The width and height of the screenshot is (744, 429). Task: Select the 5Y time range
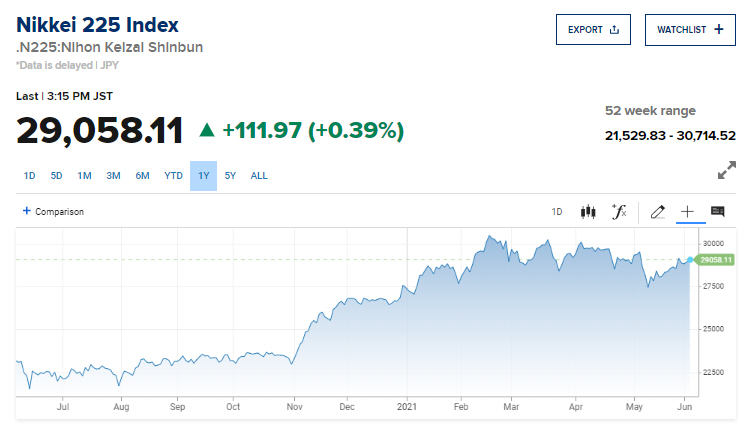[x=231, y=176]
